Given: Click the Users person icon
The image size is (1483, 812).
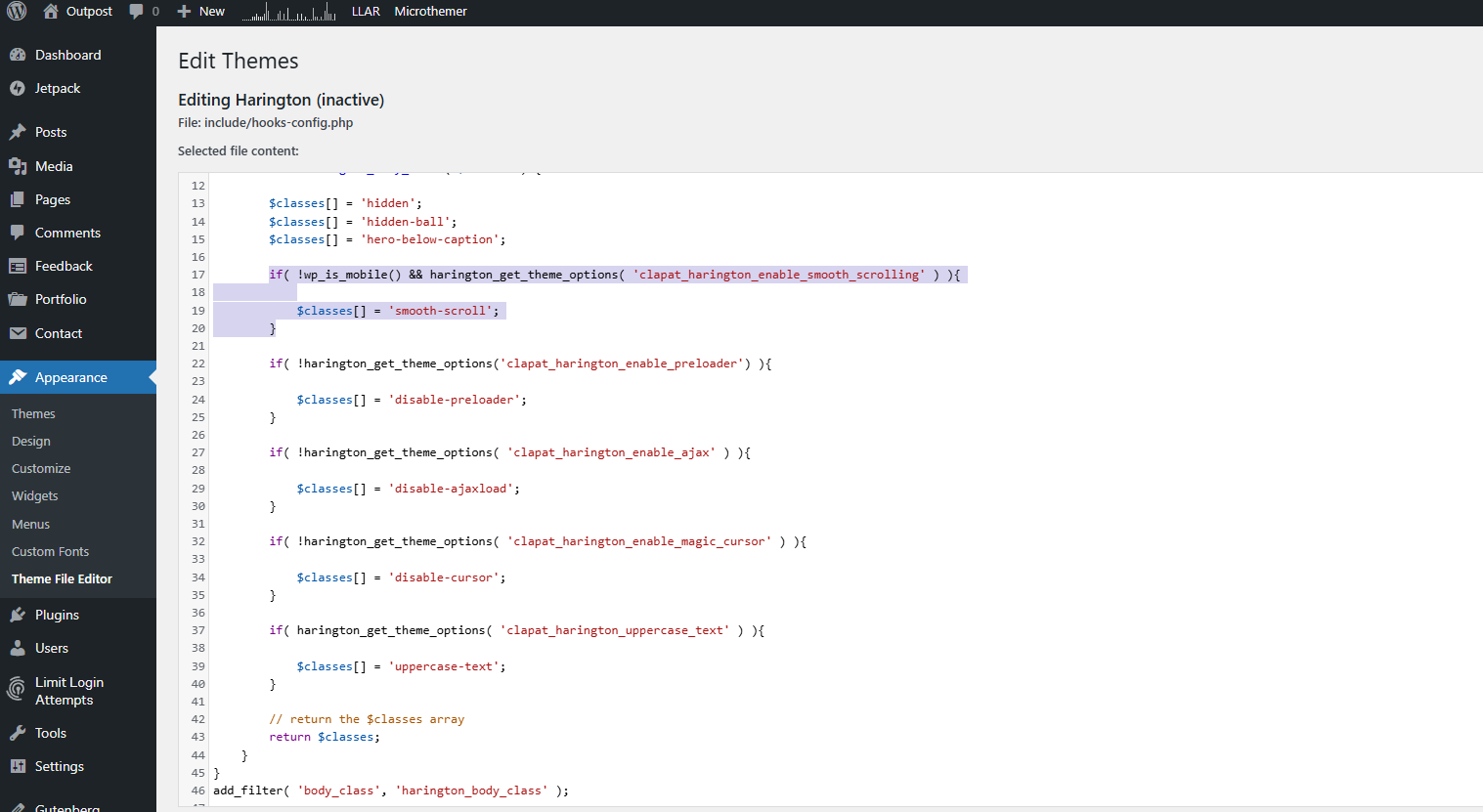Looking at the screenshot, I should pyautogui.click(x=18, y=648).
